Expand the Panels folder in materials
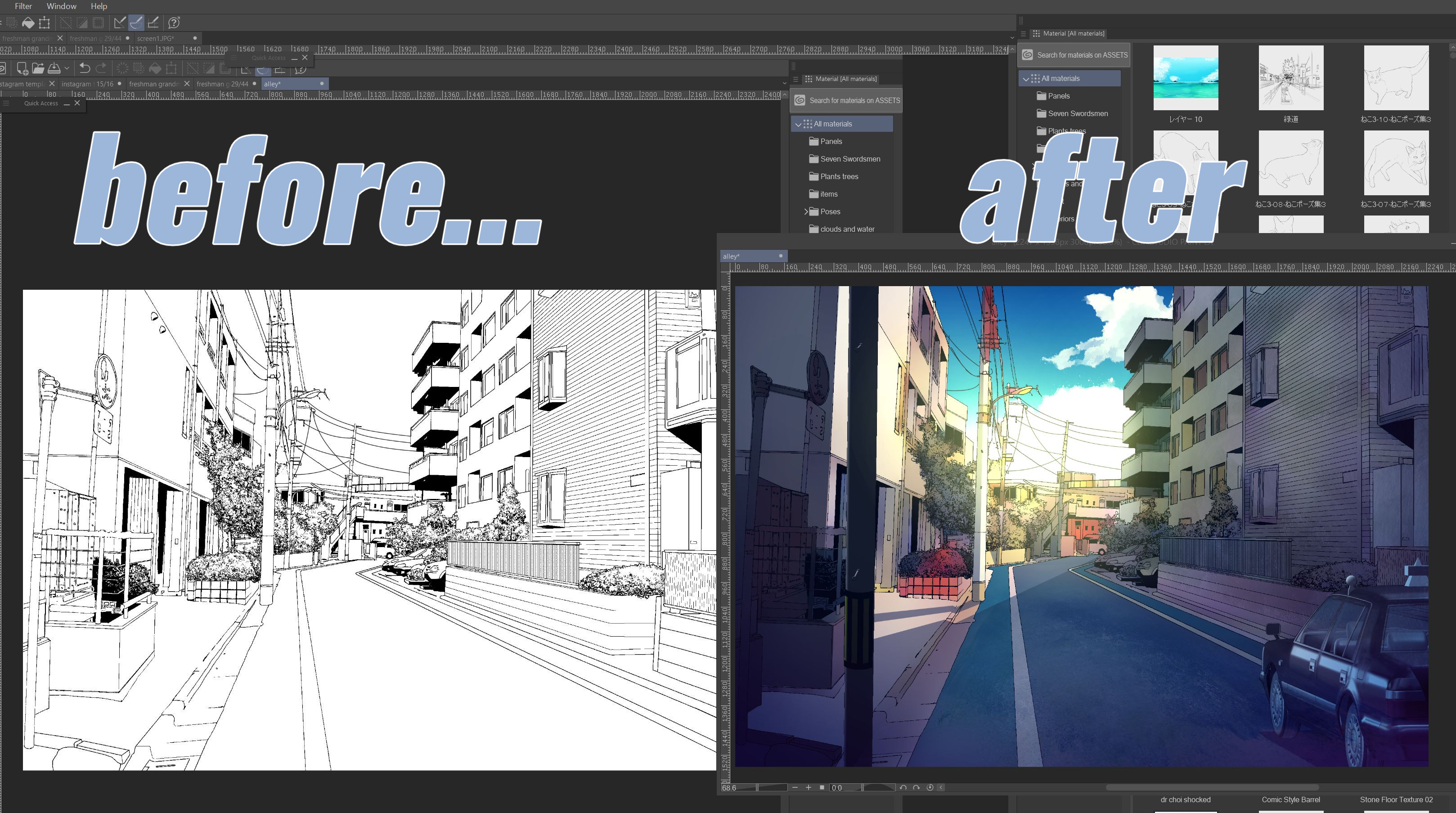This screenshot has width=1456, height=813. tap(831, 141)
